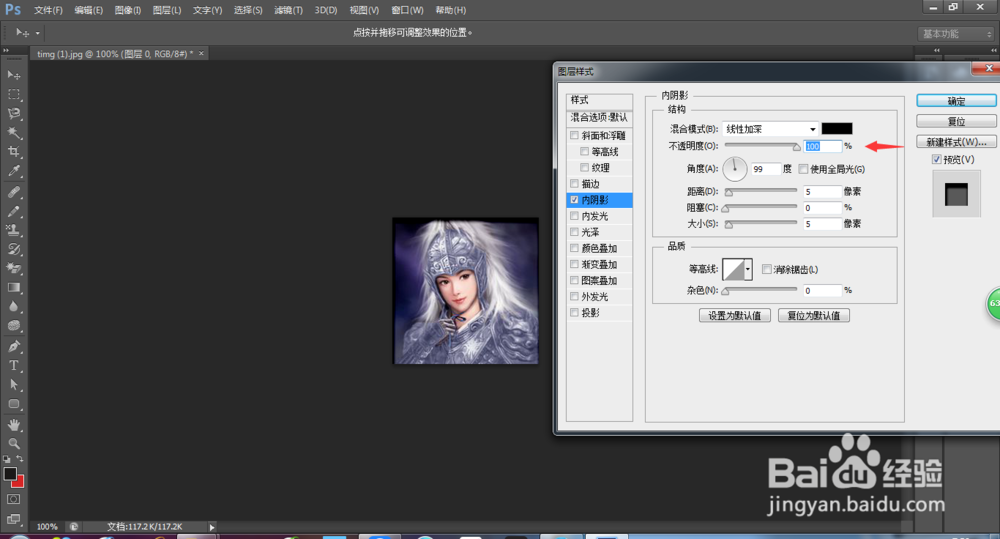
Task: Open contour picker dropdown arrow
Action: [748, 269]
